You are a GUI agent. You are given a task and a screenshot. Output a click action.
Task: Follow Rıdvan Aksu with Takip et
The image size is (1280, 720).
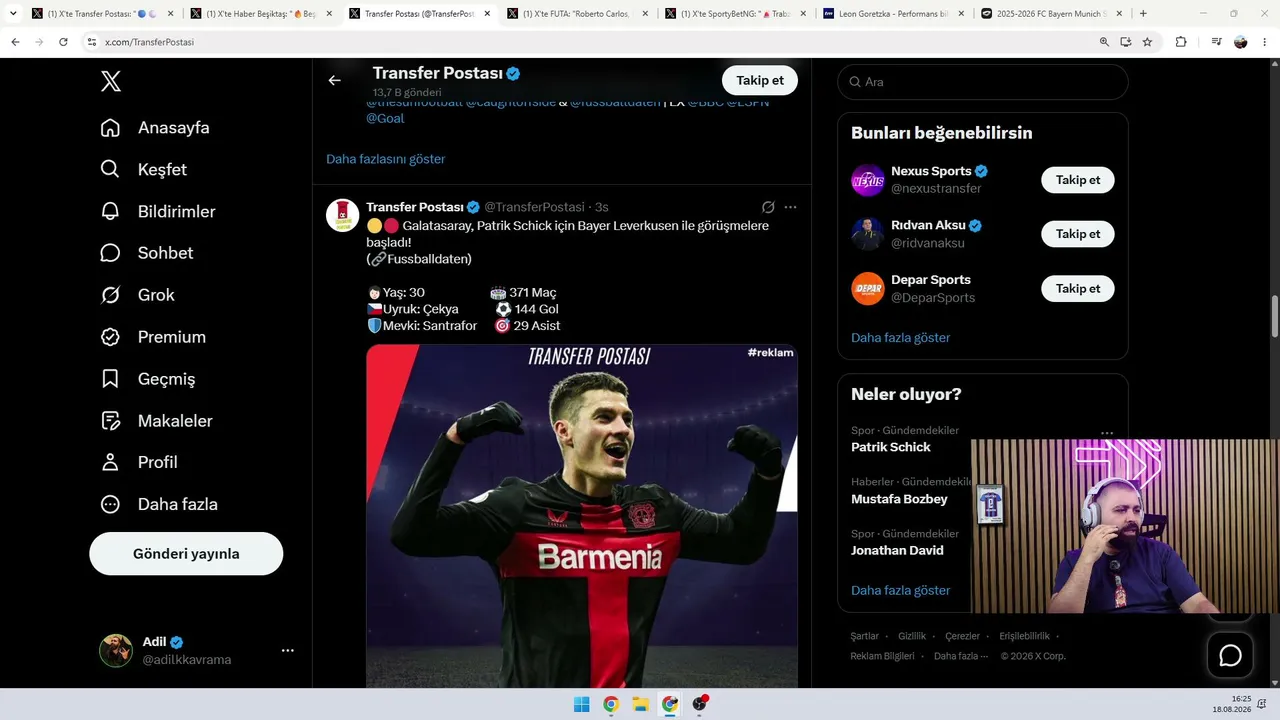[1078, 234]
